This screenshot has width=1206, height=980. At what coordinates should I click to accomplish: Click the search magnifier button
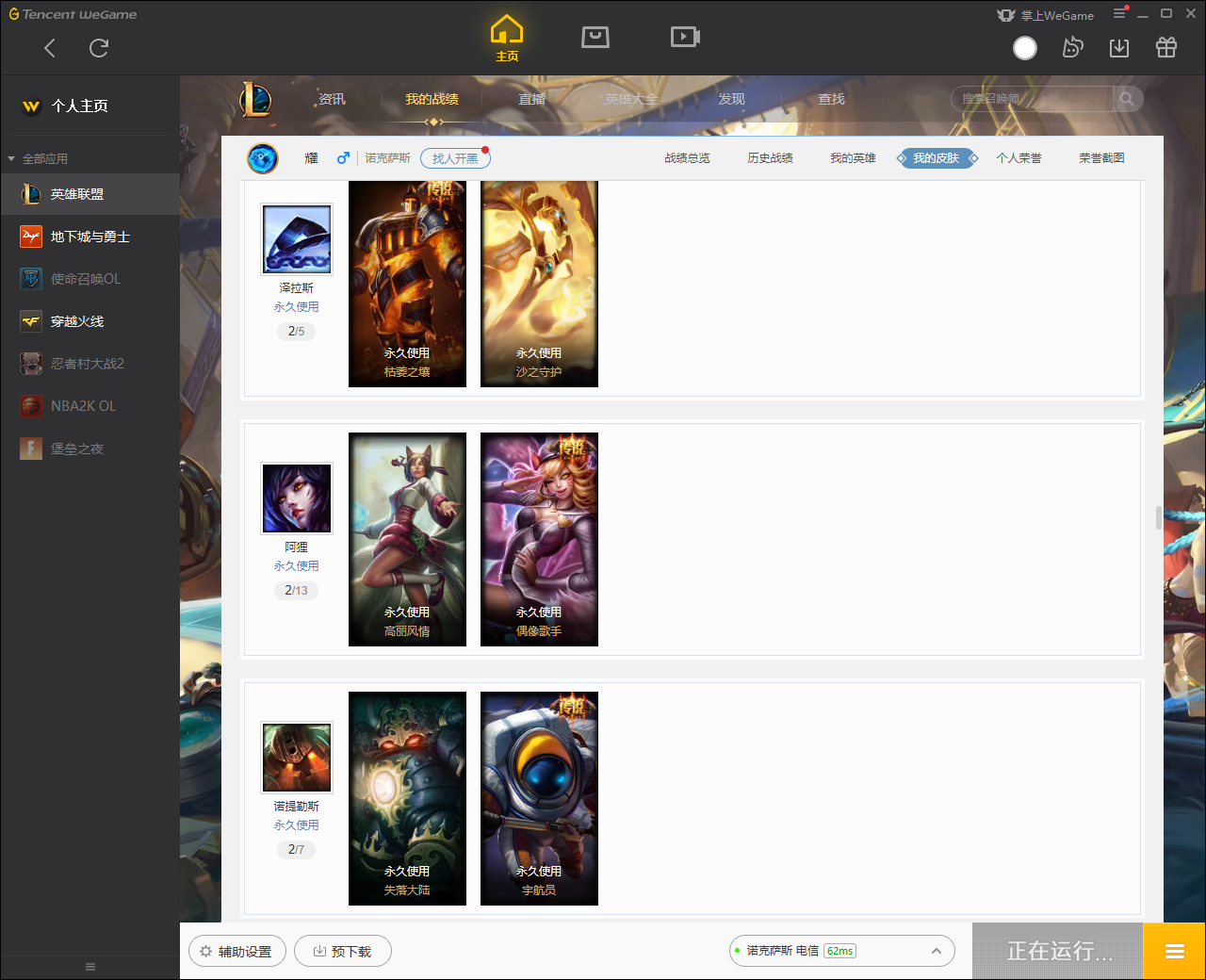(1128, 99)
